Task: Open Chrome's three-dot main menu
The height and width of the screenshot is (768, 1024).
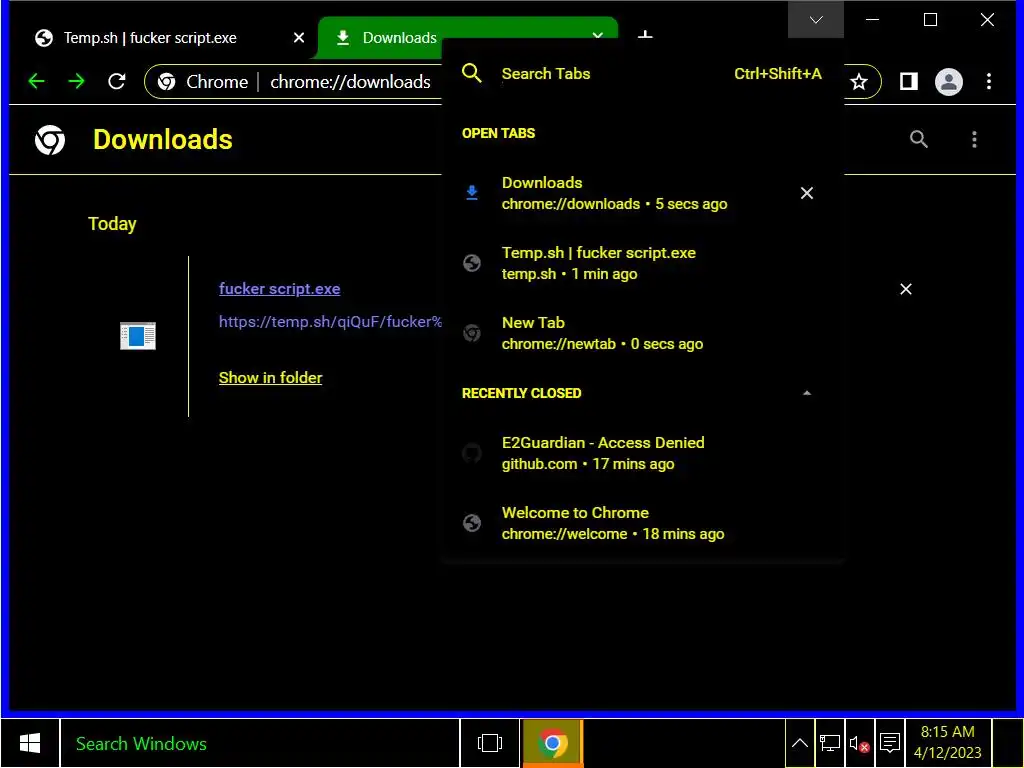Action: pos(989,82)
